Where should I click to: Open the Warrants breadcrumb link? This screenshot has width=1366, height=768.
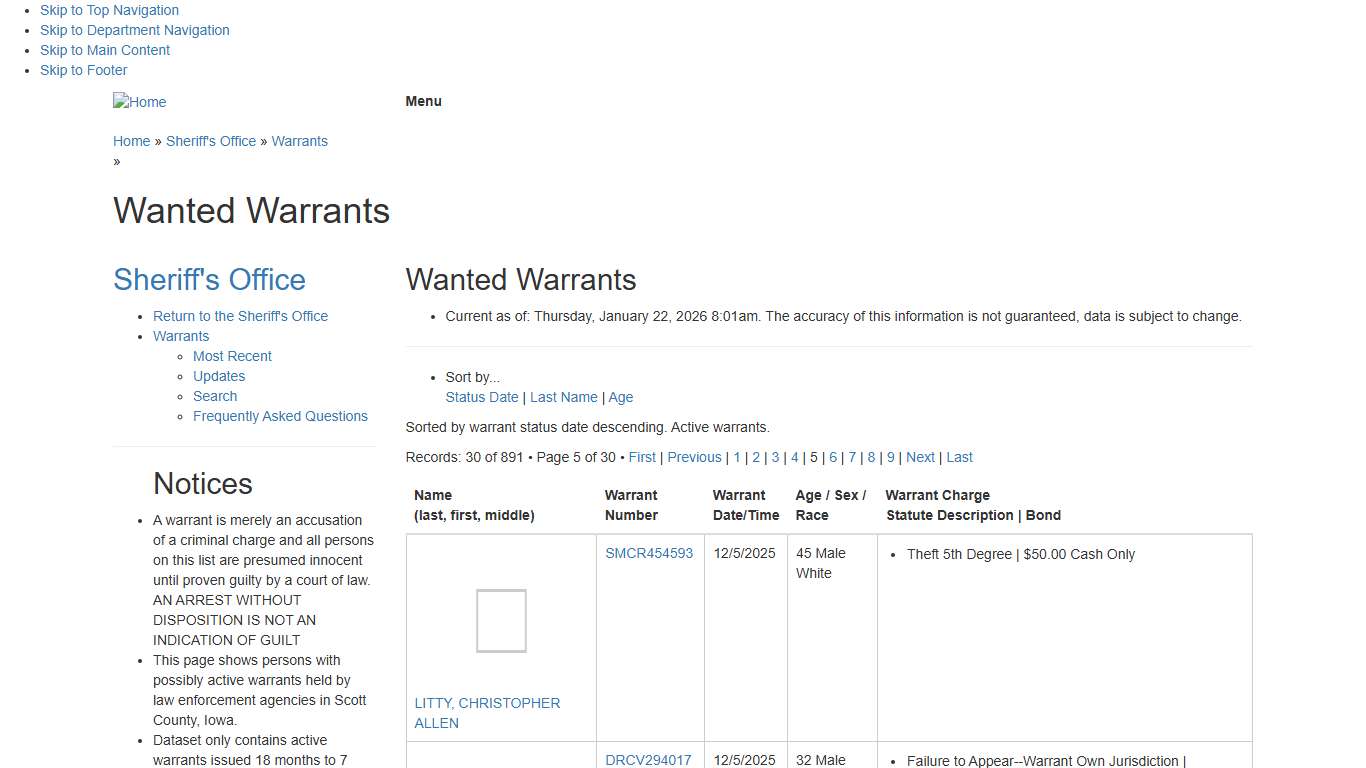[299, 141]
